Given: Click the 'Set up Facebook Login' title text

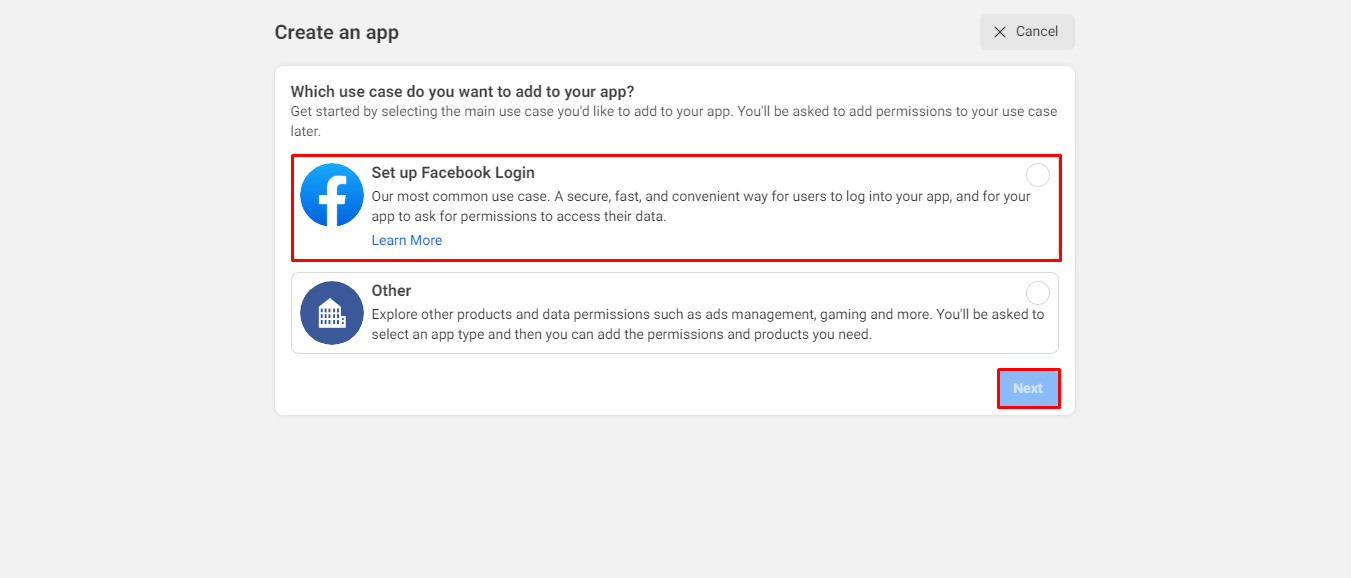Looking at the screenshot, I should (x=453, y=173).
